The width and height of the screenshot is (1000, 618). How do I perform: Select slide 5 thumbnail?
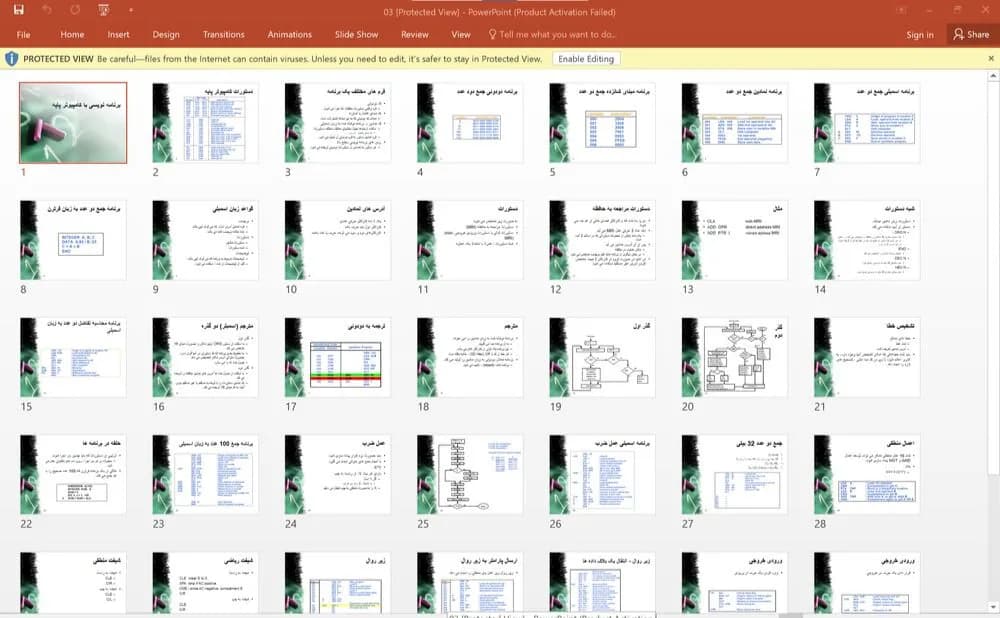tap(602, 122)
